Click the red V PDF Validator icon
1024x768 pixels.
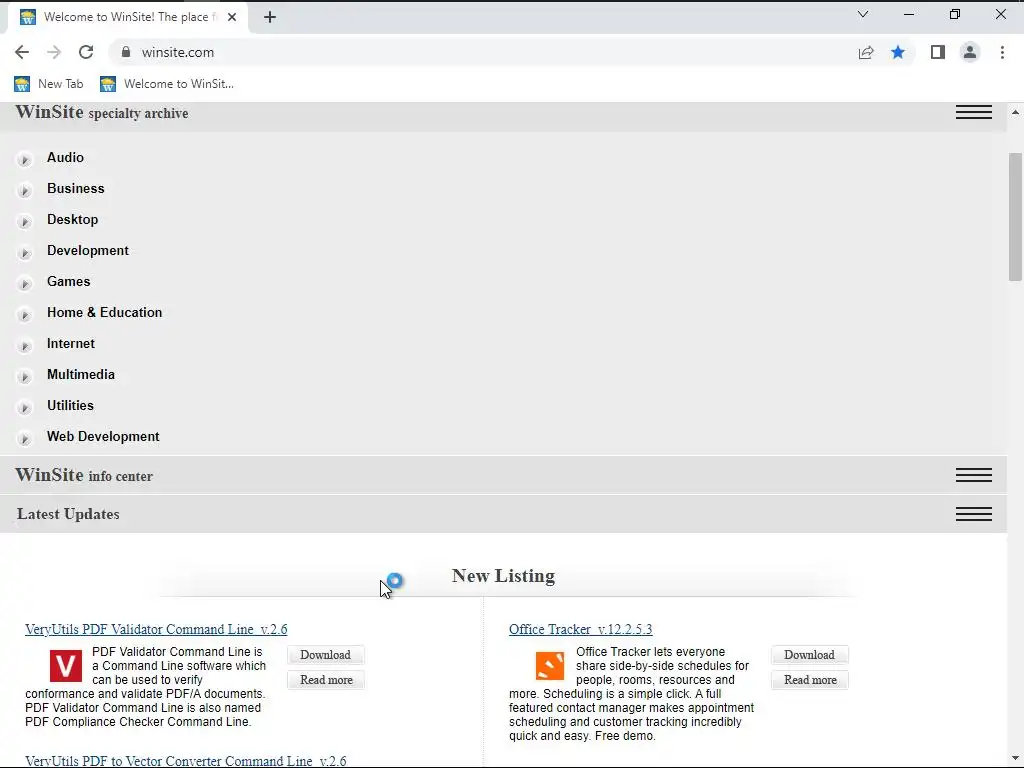tap(66, 665)
